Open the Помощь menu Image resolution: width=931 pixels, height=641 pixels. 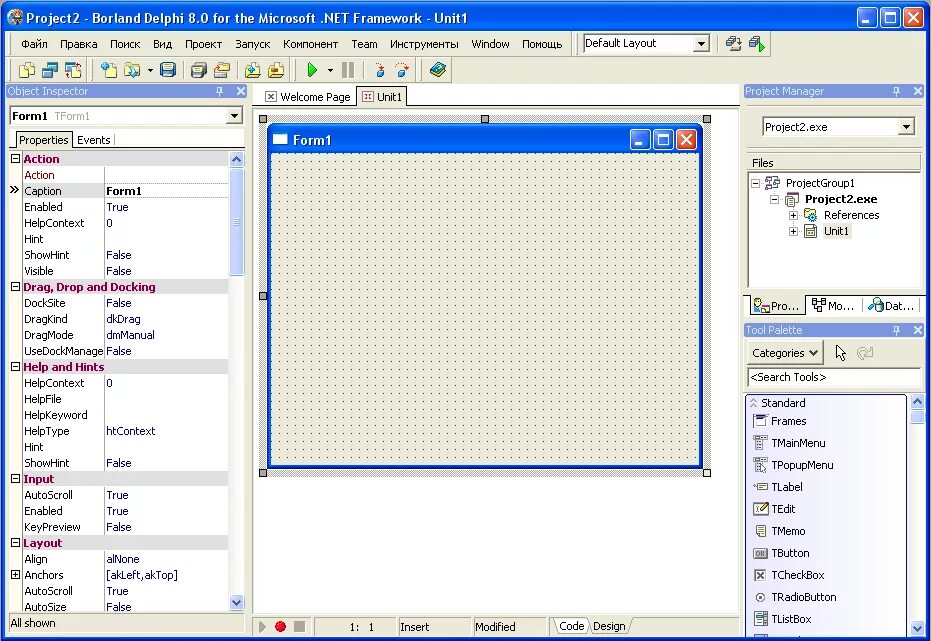tap(542, 44)
